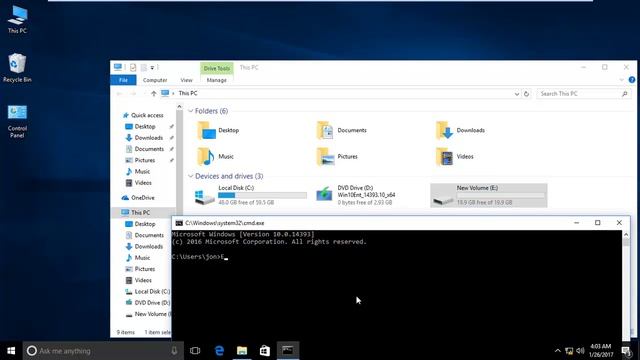Click the Windows Start button
This screenshot has width=640, height=360.
(x=11, y=351)
